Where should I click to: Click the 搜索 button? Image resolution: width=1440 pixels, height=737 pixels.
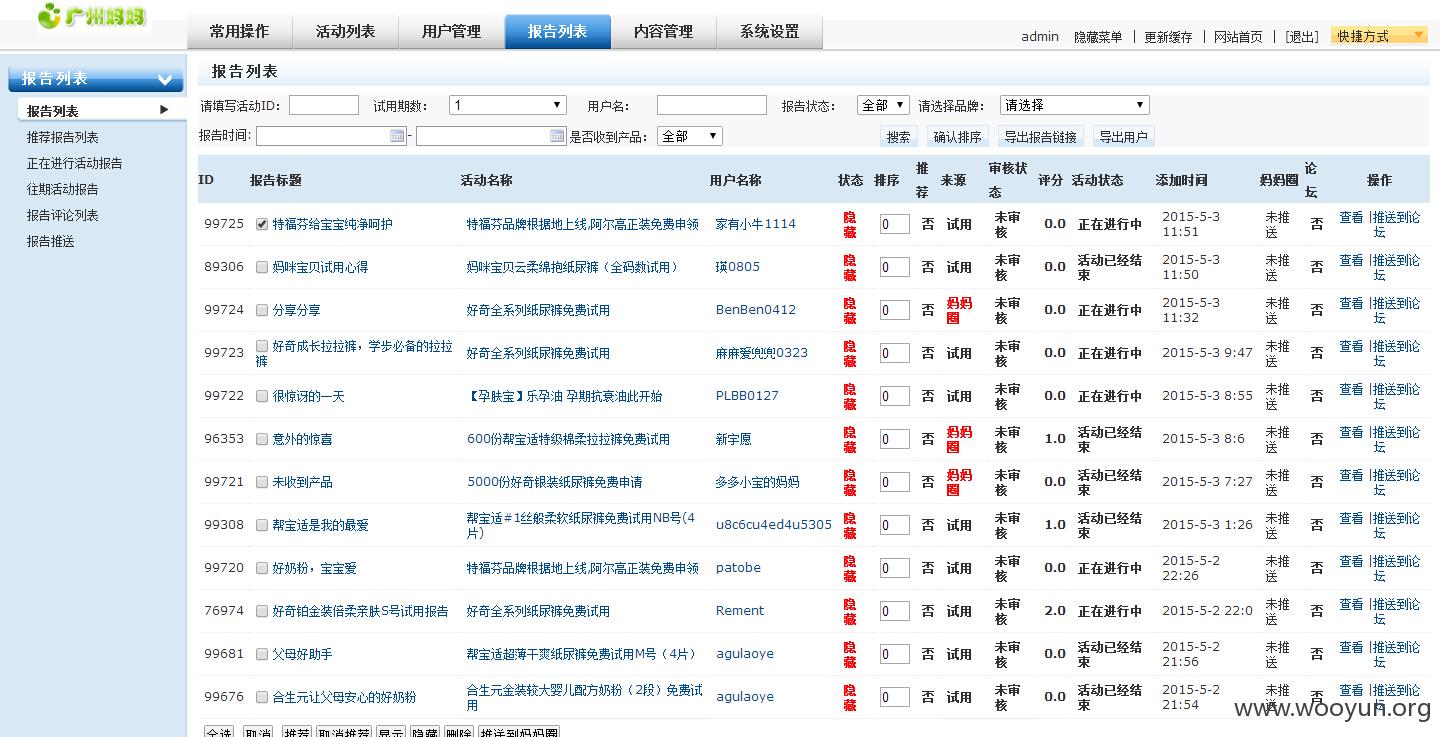click(x=899, y=137)
